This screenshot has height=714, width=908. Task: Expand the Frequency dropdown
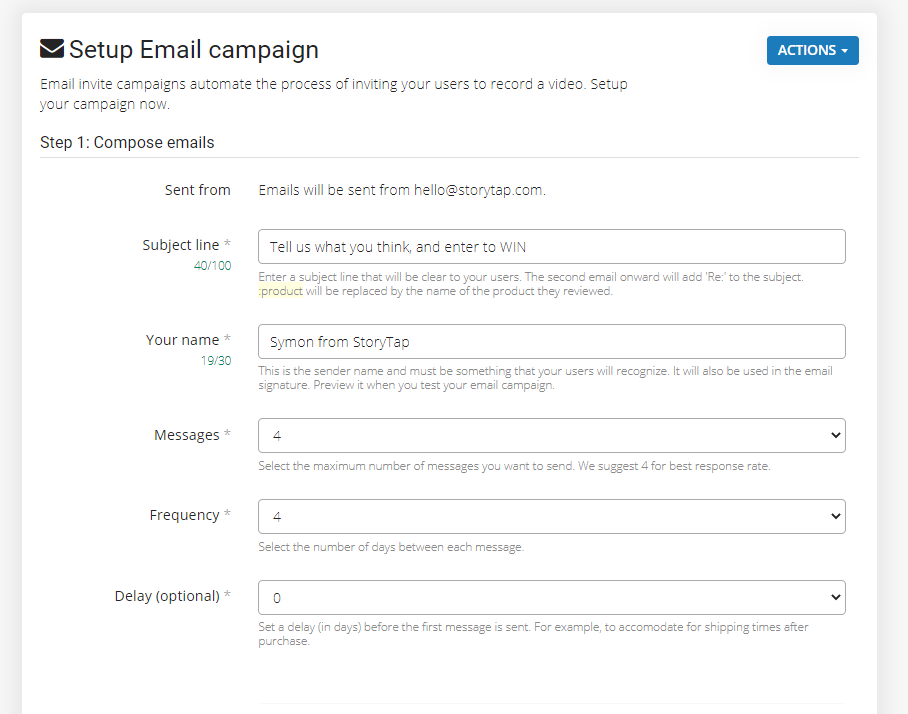click(x=551, y=517)
